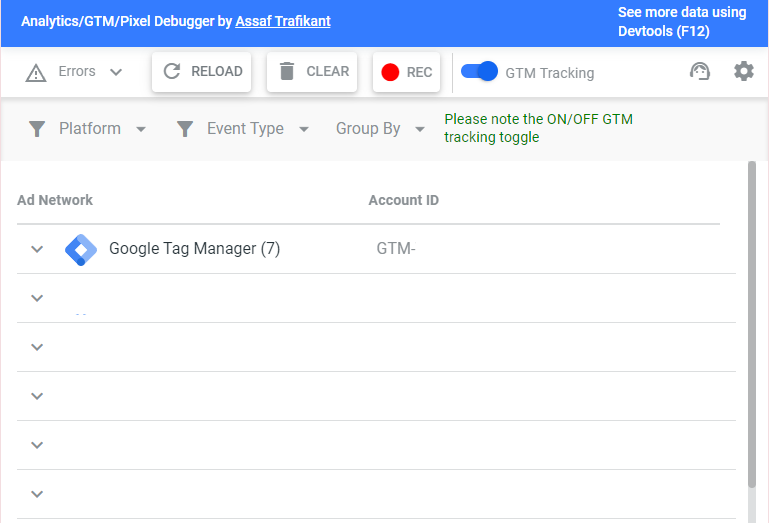Open settings with the gear icon
The width and height of the screenshot is (769, 523).
(743, 72)
